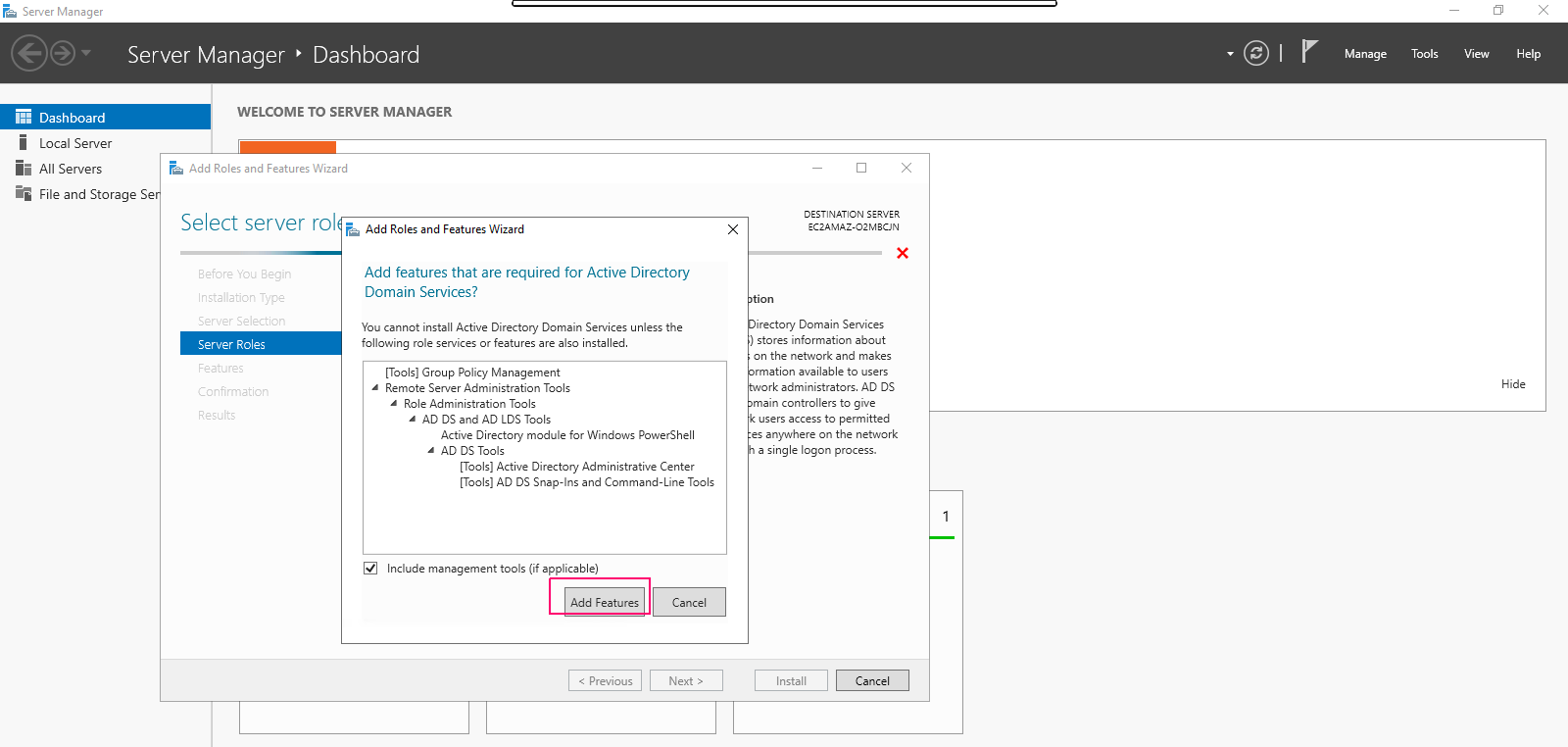Click the Local Server icon in sidebar

click(x=24, y=142)
